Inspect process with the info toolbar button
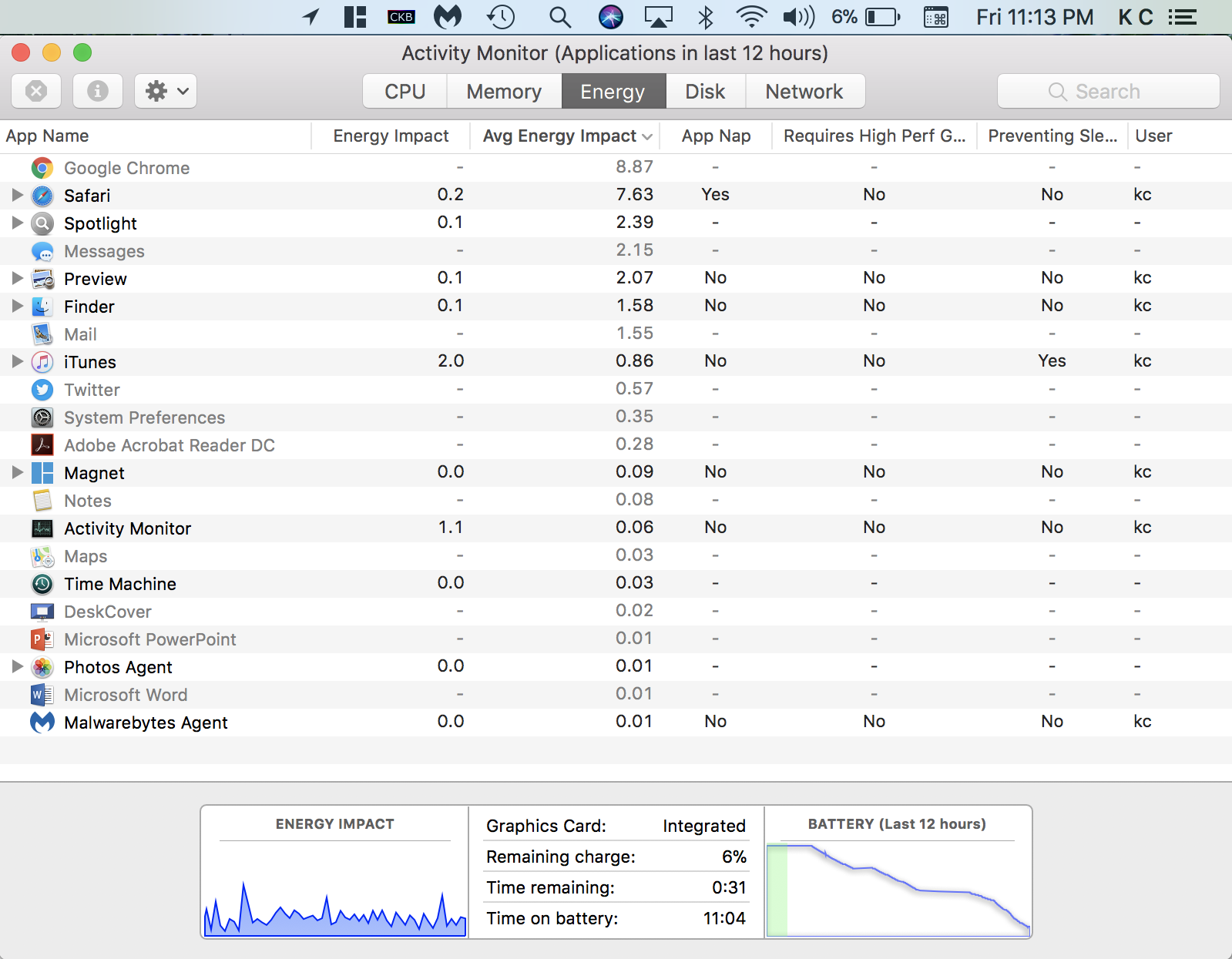Image resolution: width=1232 pixels, height=959 pixels. [98, 91]
